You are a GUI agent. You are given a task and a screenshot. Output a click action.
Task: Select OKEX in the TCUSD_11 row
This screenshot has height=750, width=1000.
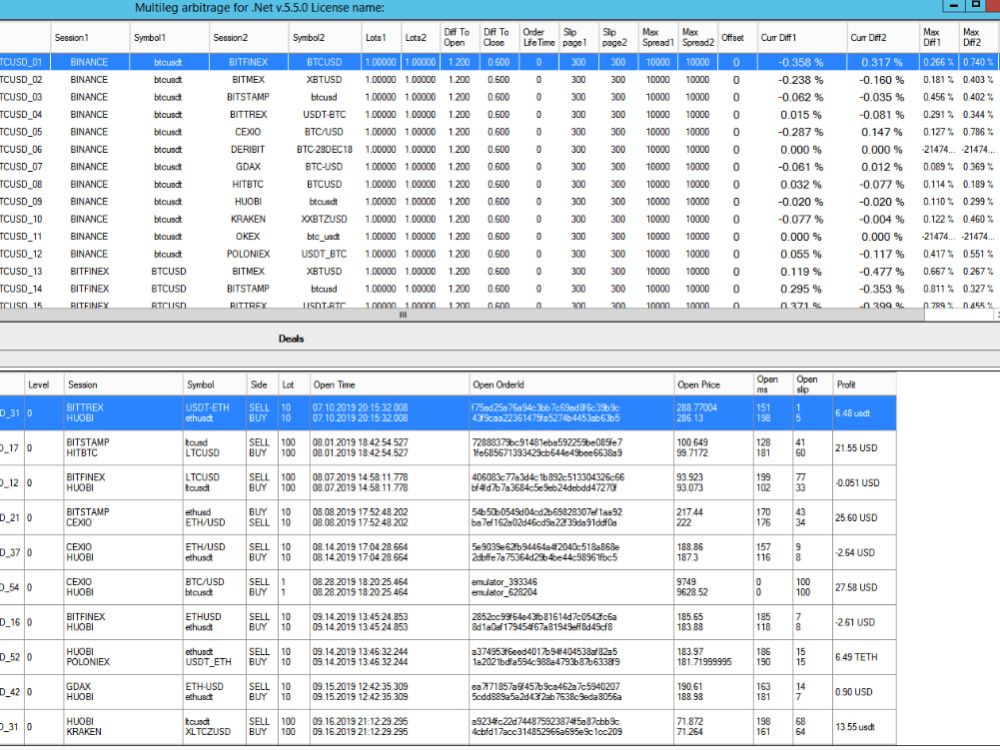[x=249, y=237]
